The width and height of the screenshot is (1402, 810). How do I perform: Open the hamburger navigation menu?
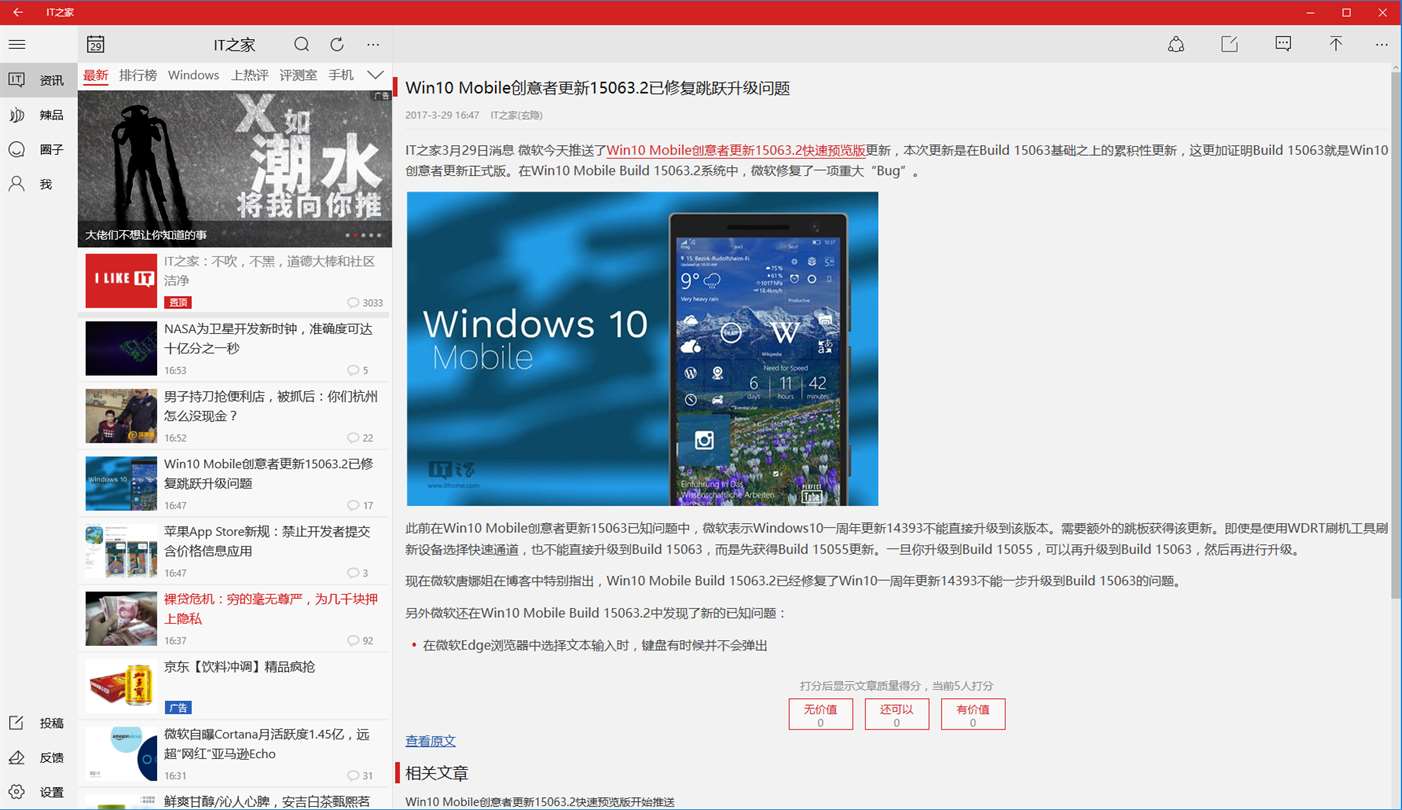point(17,45)
